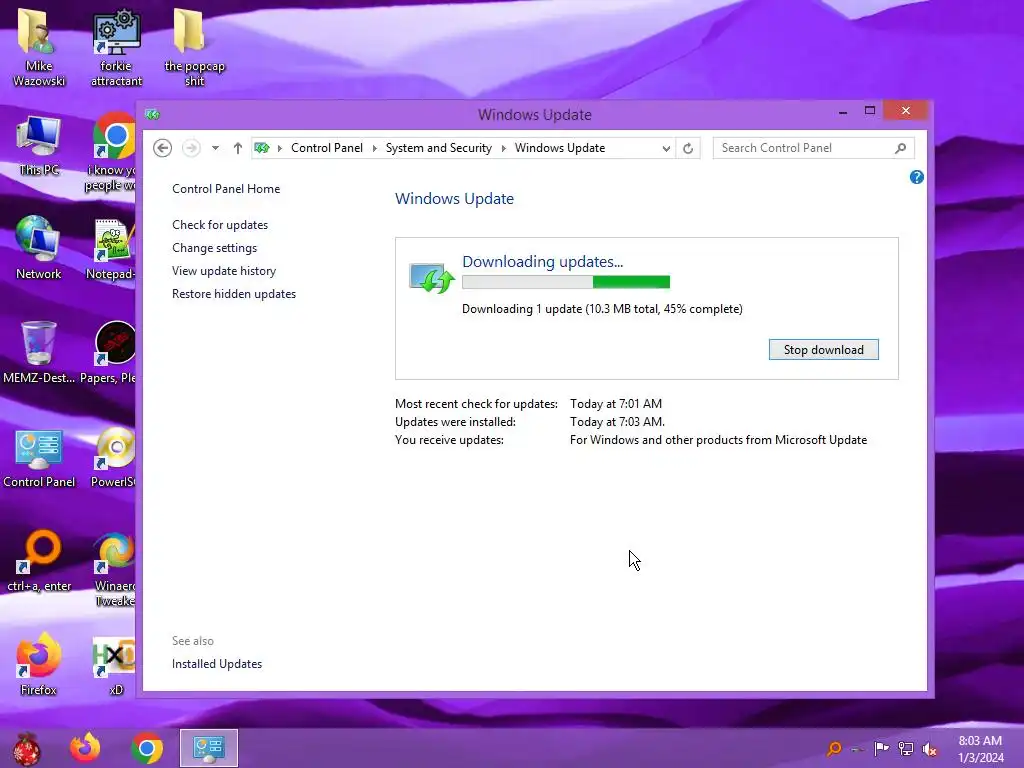
Task: Select the Control Panel breadcrumb
Action: coord(327,148)
